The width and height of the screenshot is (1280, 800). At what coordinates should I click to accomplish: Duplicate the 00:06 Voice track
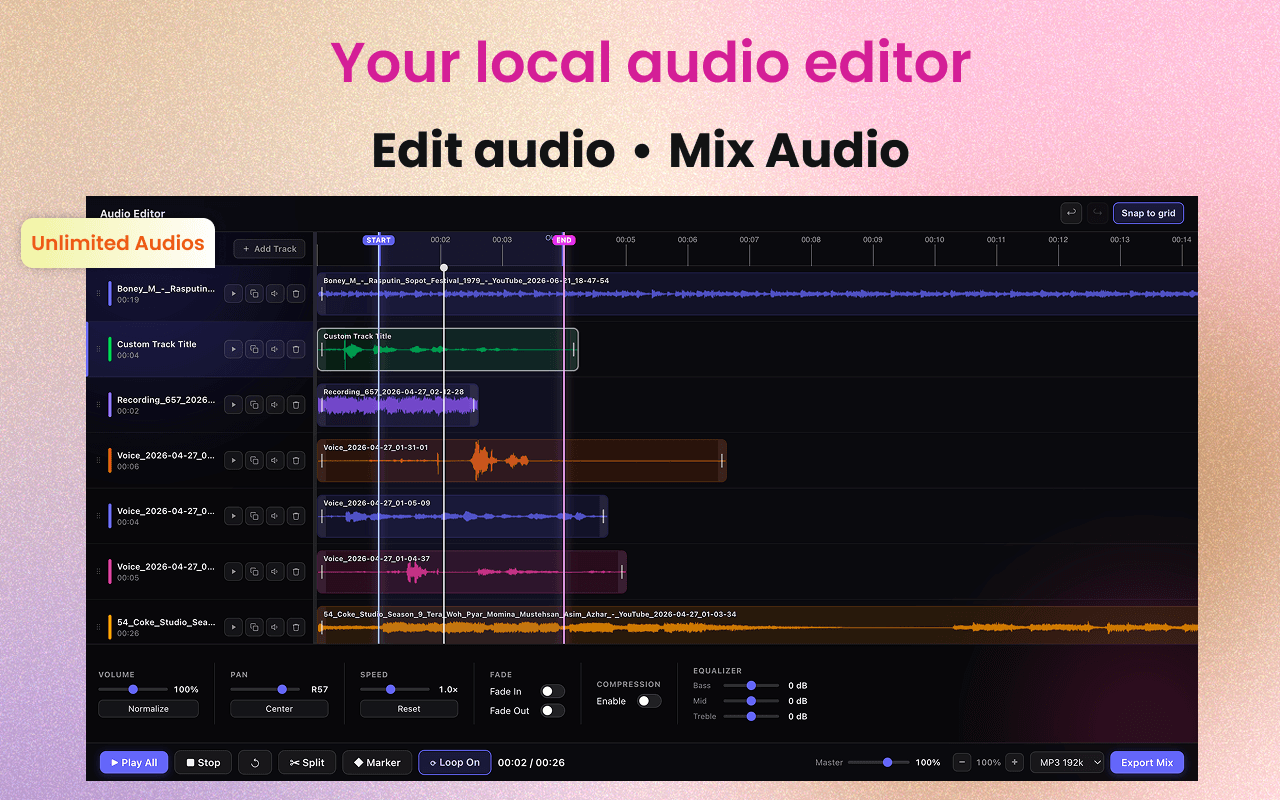point(254,460)
